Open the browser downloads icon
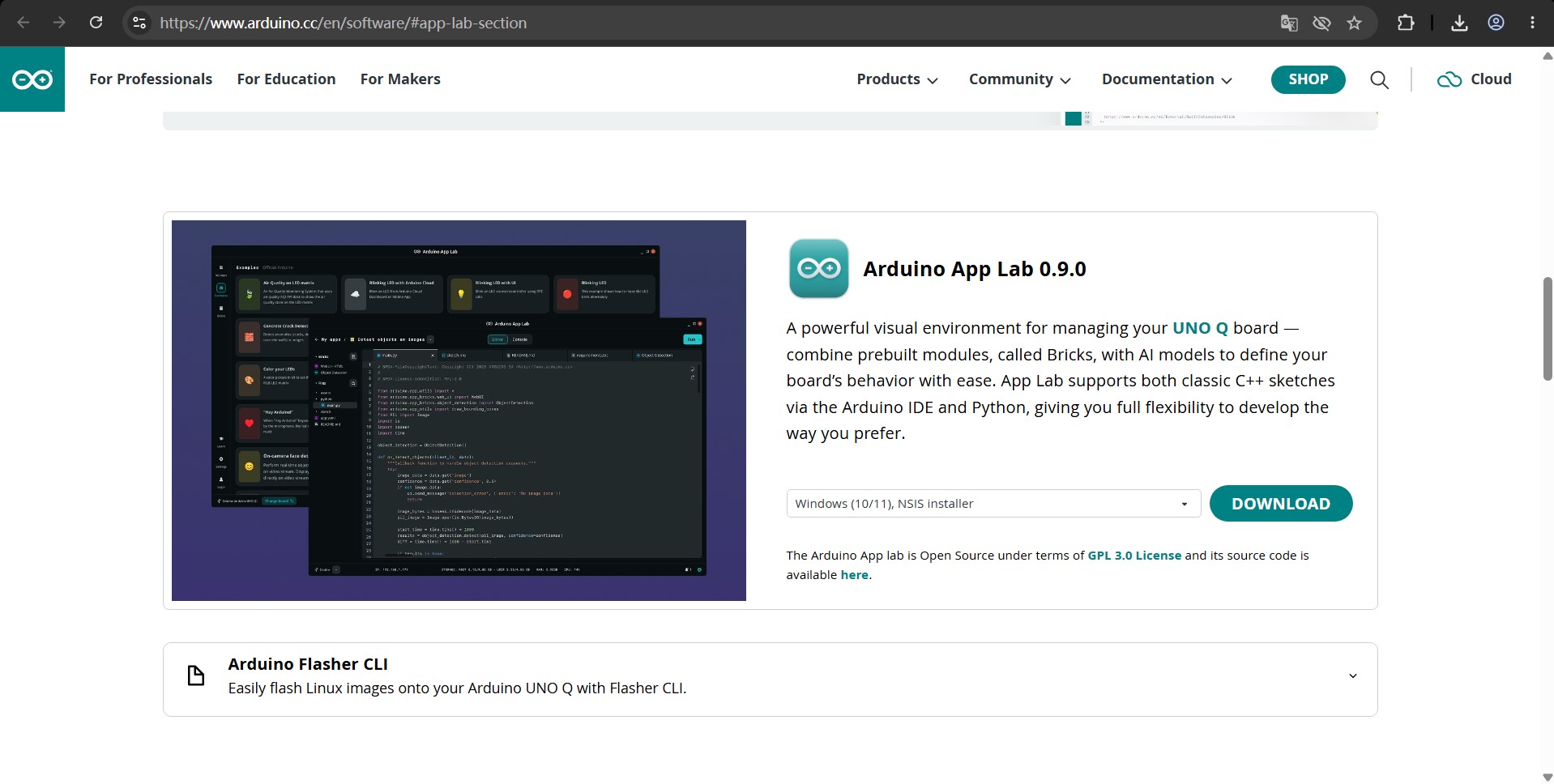The height and width of the screenshot is (784, 1554). pos(1459,23)
